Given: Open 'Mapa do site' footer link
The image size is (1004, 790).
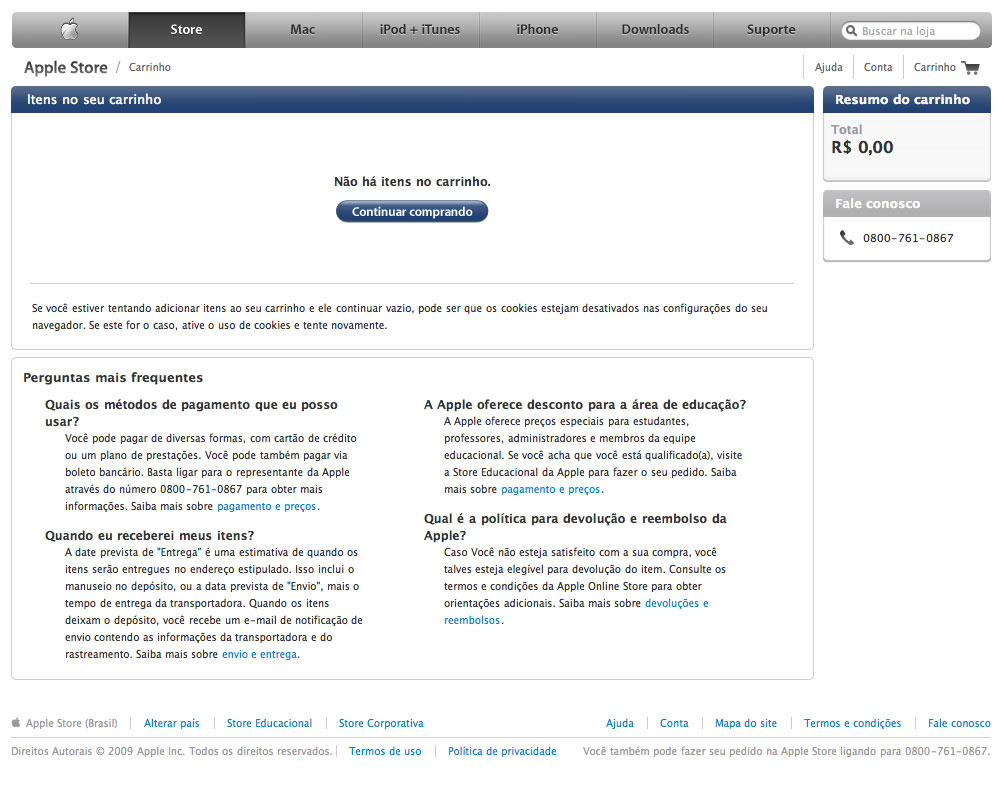Looking at the screenshot, I should click(x=746, y=723).
